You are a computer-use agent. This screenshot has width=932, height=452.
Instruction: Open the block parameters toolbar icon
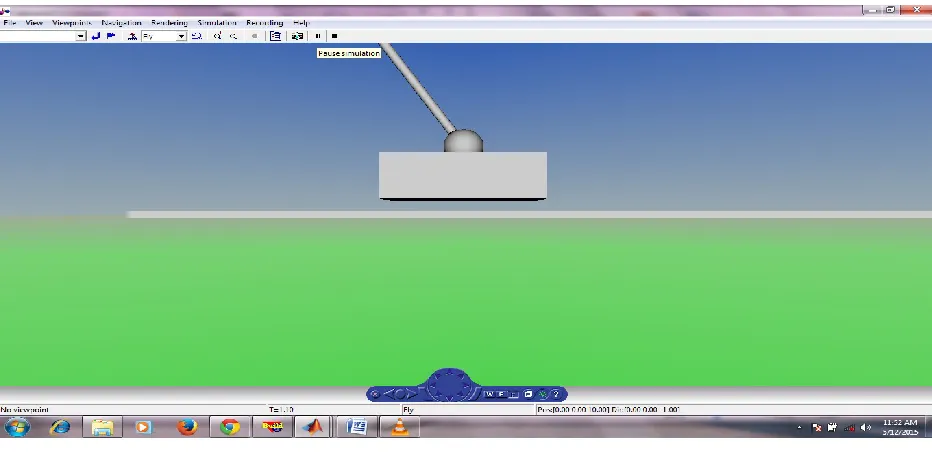(275, 36)
